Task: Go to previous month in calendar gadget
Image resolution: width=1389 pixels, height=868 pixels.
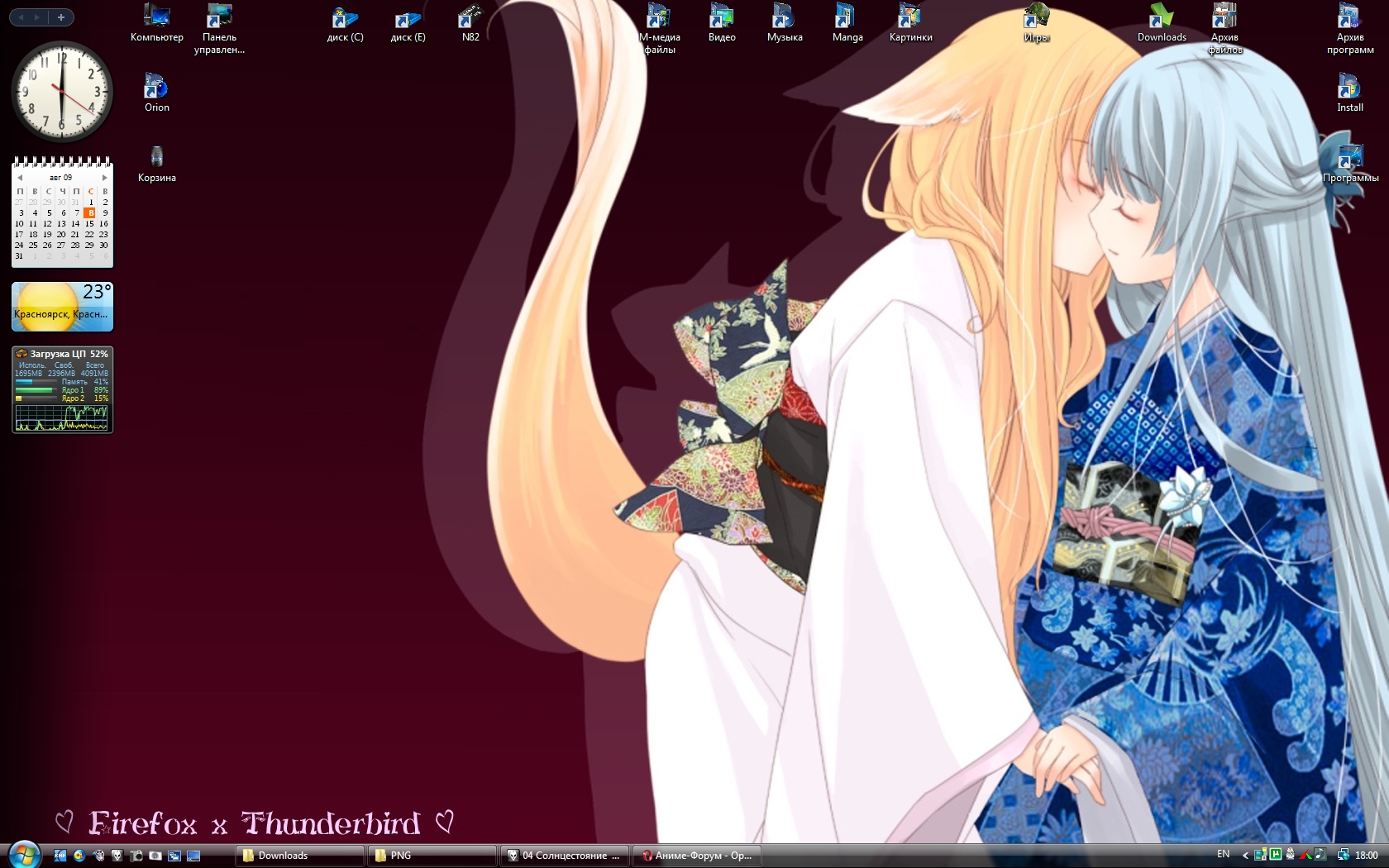Action: click(20, 178)
